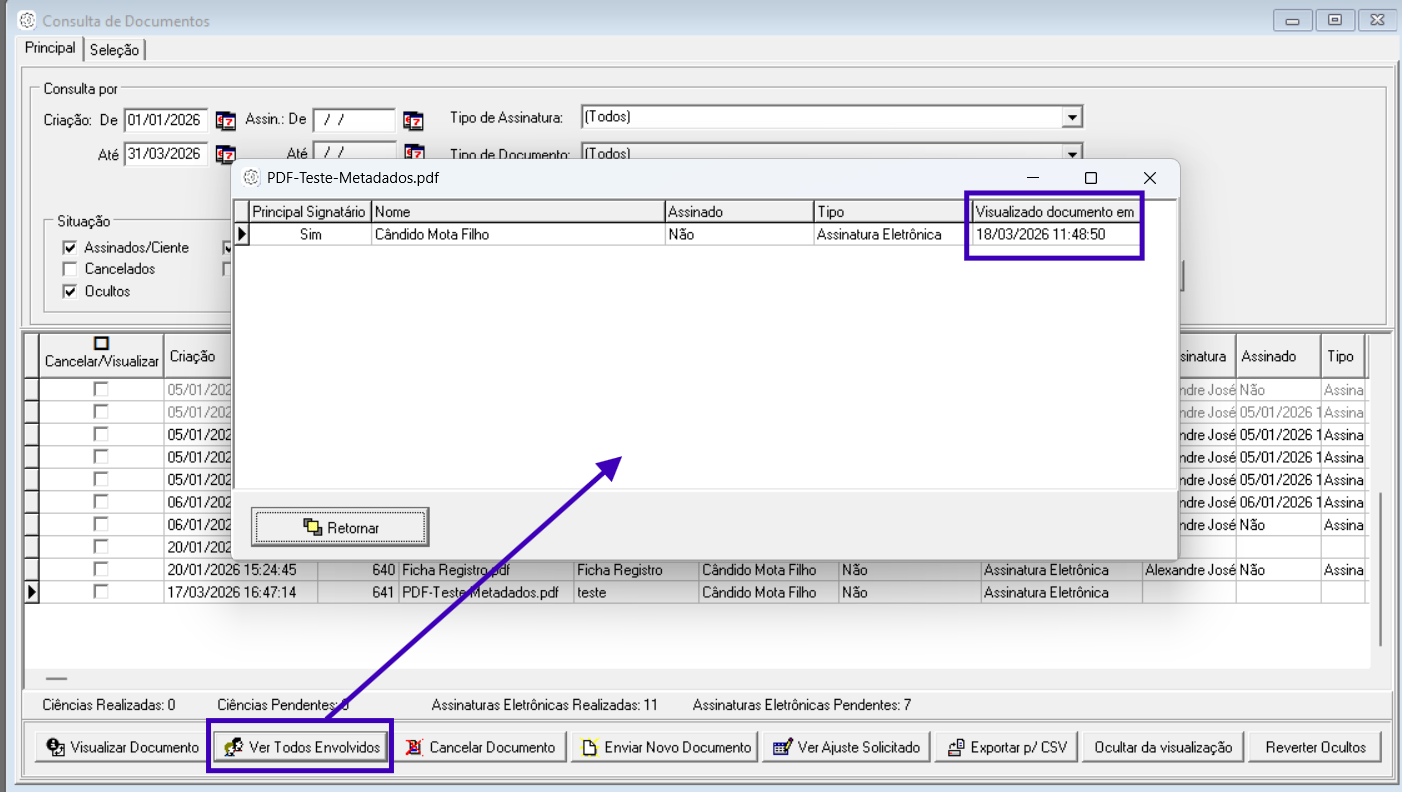
Task: Export list with Exportar p/ CSV
Action: click(1006, 747)
